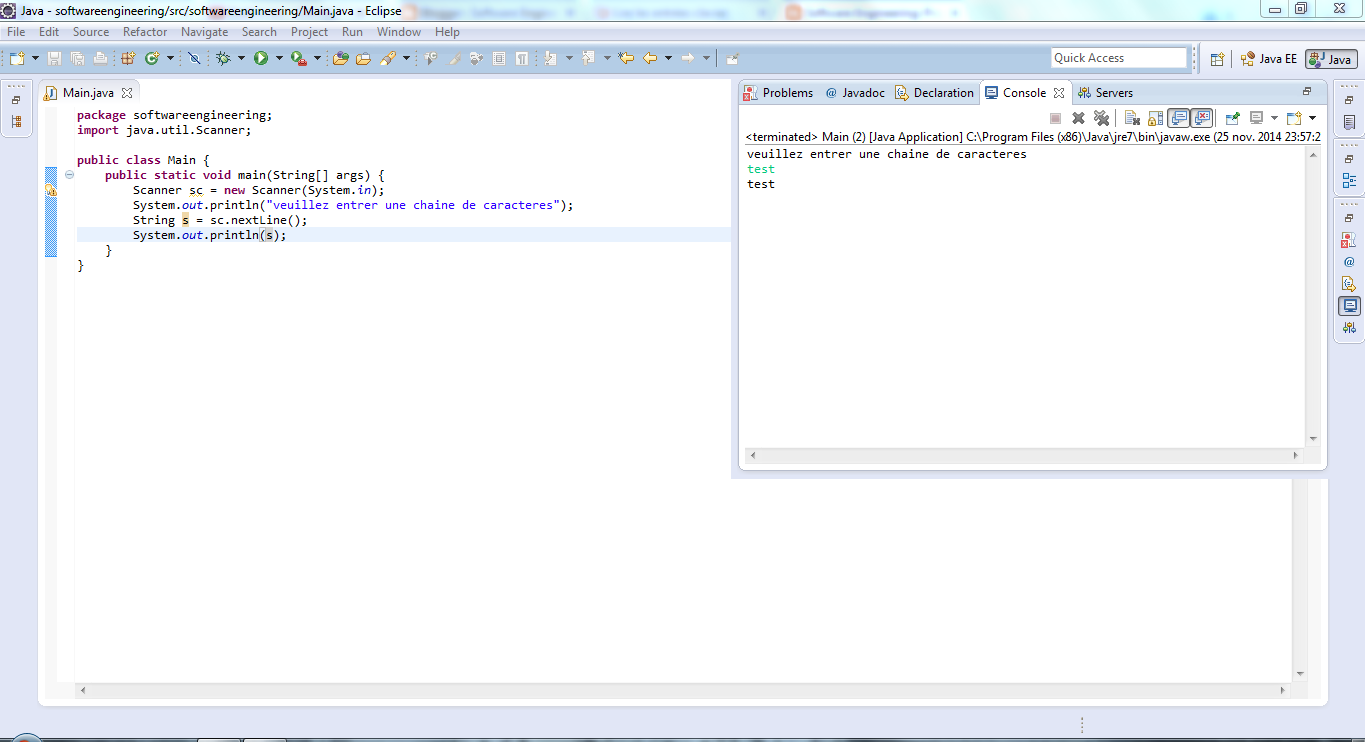Save the file with the Save icon
The image size is (1365, 742).
coord(55,58)
